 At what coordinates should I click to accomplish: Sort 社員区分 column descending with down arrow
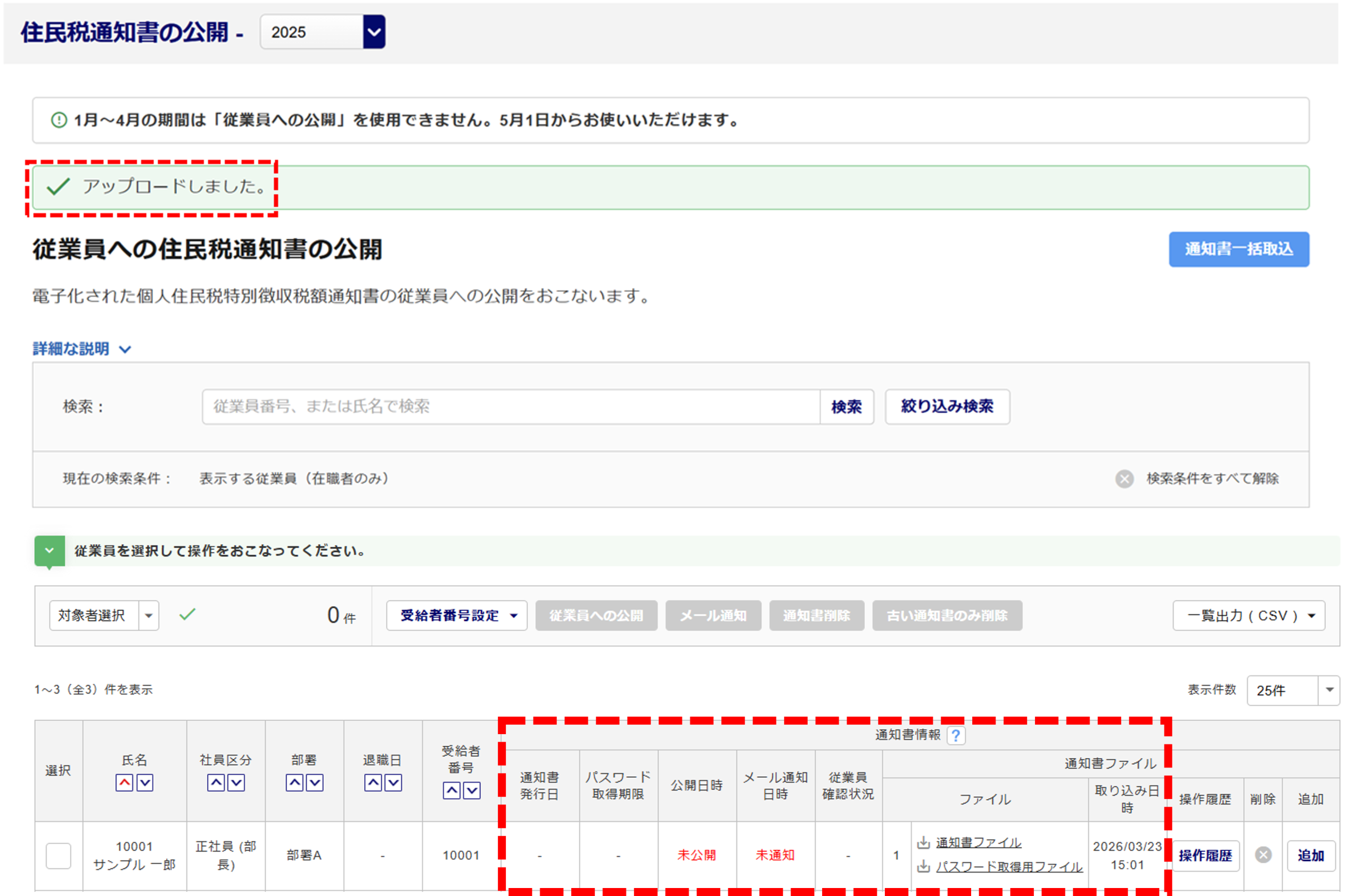pos(236,782)
